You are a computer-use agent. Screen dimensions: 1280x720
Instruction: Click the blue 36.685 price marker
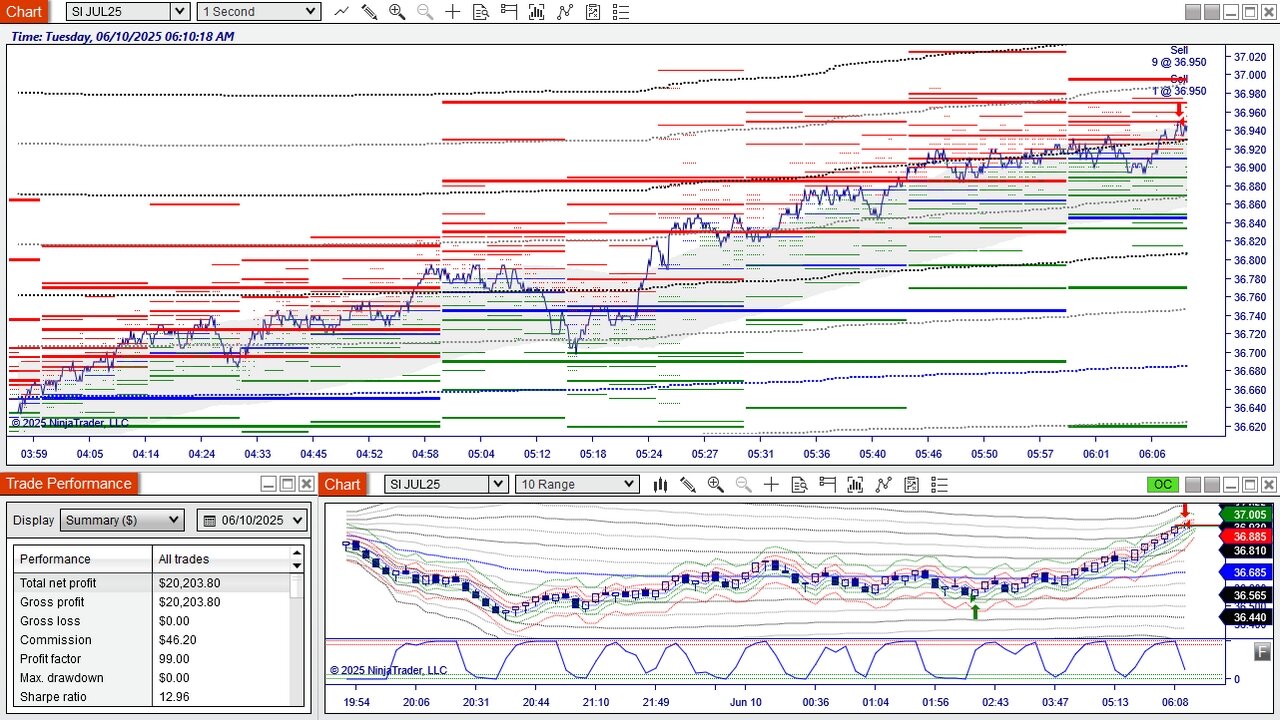point(1247,573)
